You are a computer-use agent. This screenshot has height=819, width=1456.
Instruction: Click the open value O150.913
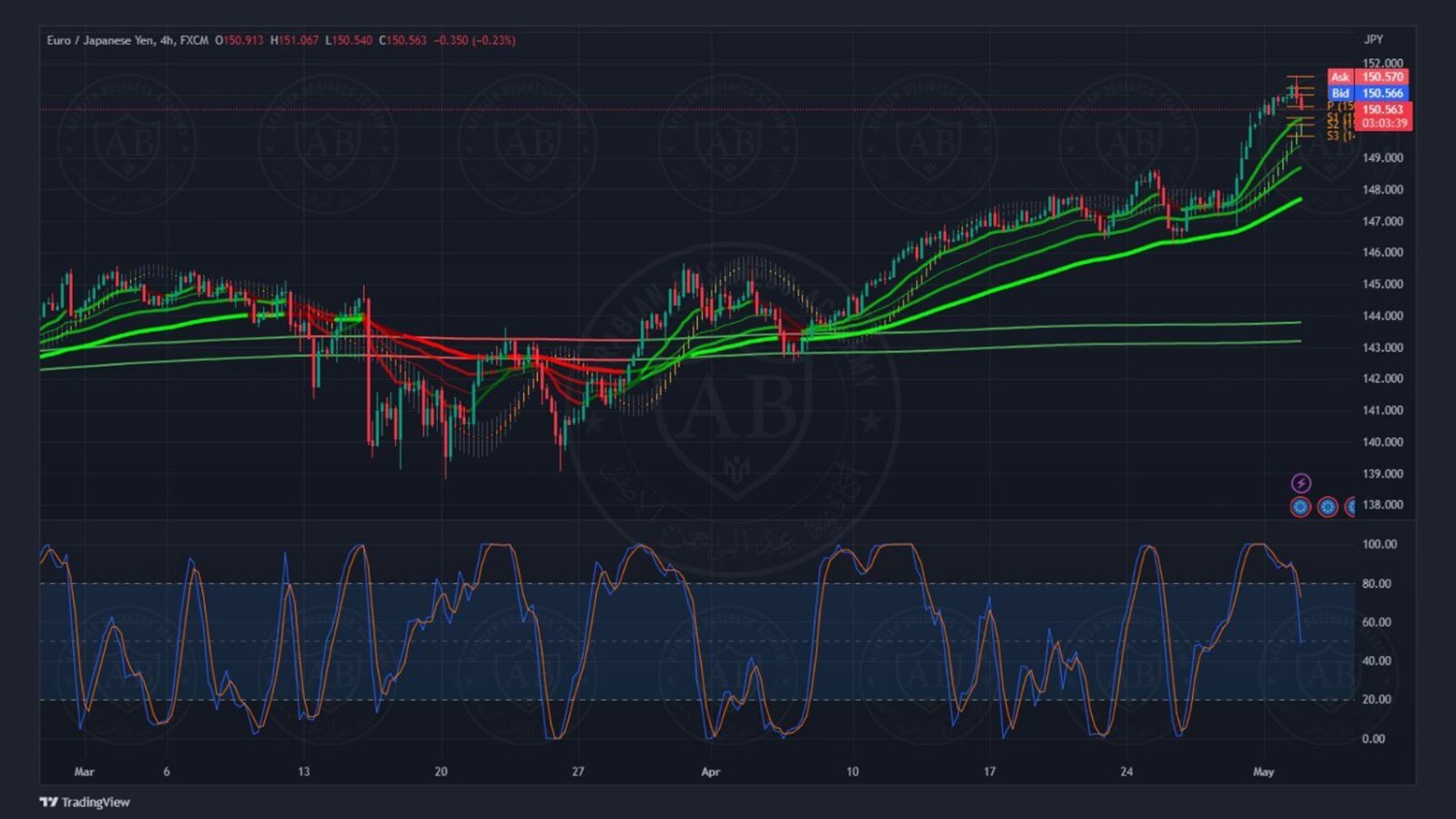(239, 41)
